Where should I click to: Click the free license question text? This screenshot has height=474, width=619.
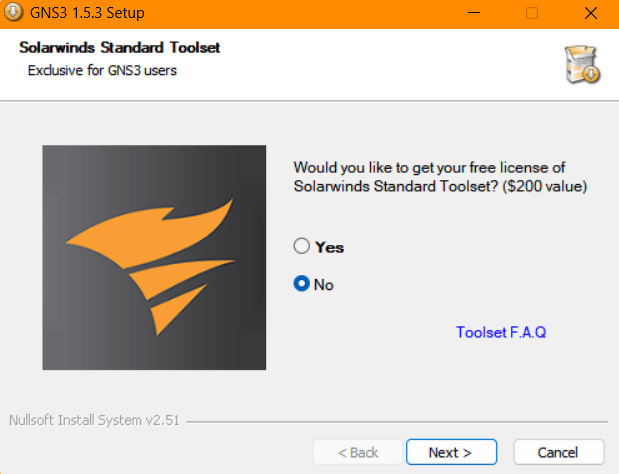coord(440,177)
